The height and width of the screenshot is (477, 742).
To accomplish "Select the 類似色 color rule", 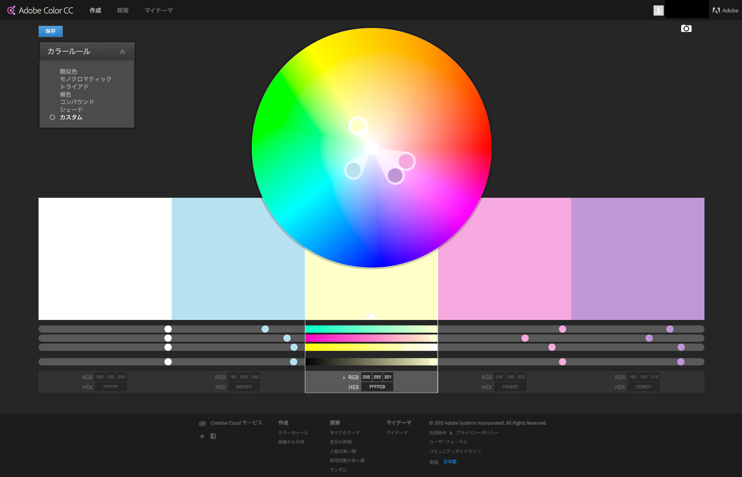I will 68,71.
